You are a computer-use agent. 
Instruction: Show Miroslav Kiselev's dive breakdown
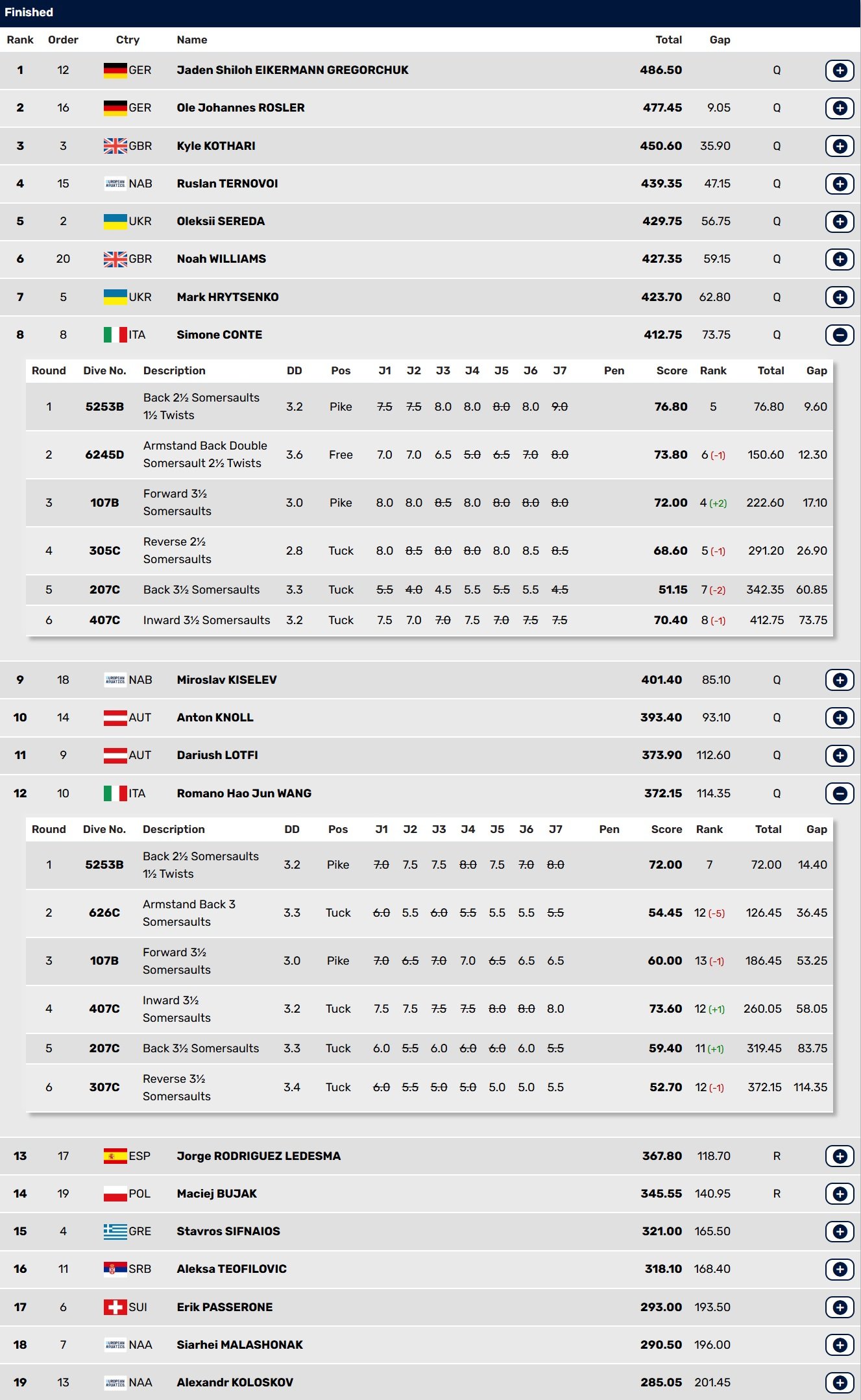pos(840,680)
